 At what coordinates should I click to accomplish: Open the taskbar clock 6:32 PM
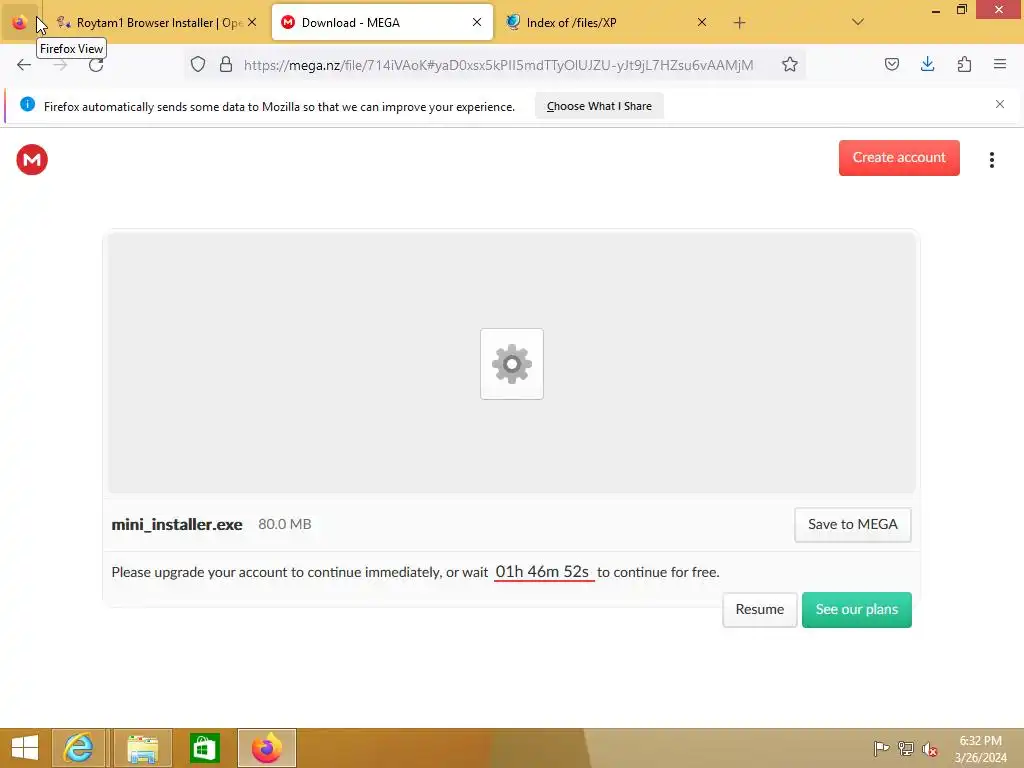[980, 749]
